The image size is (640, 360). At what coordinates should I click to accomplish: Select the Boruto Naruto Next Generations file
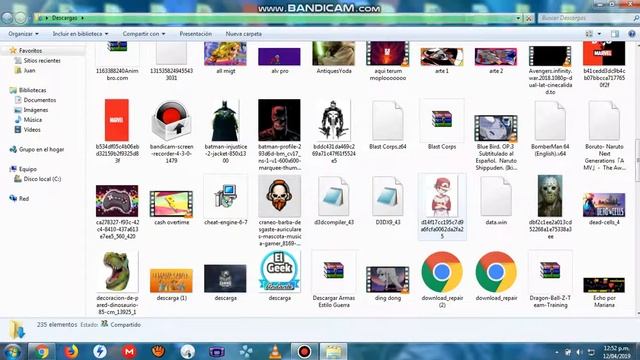604,135
